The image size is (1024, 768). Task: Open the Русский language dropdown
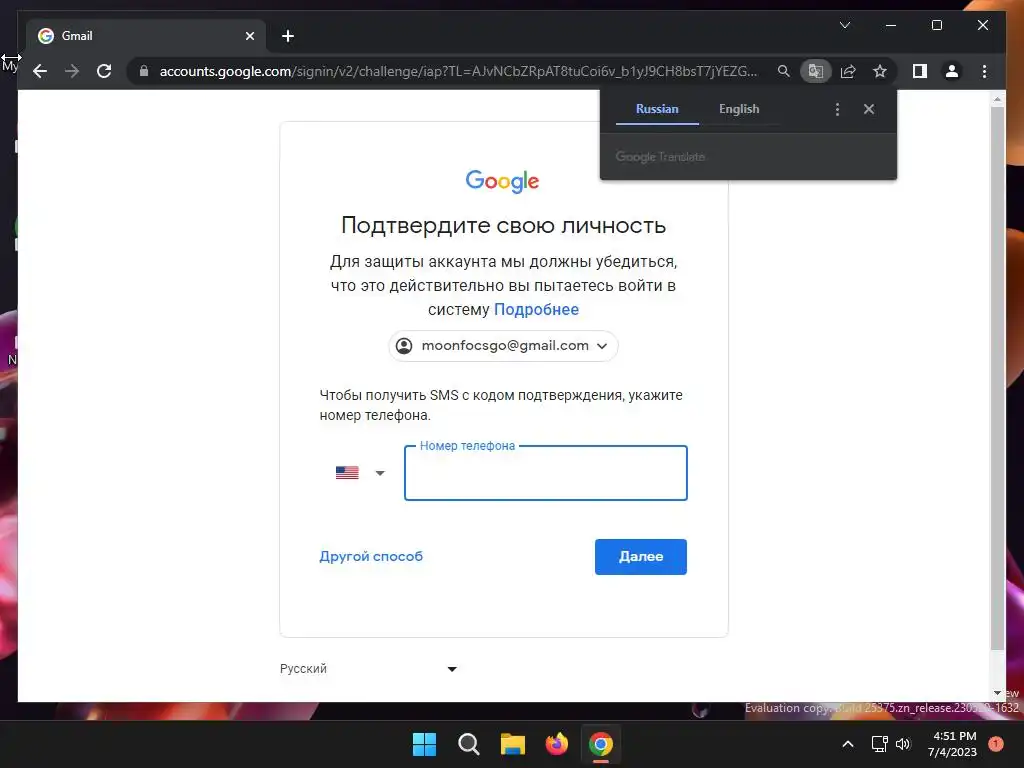(368, 669)
